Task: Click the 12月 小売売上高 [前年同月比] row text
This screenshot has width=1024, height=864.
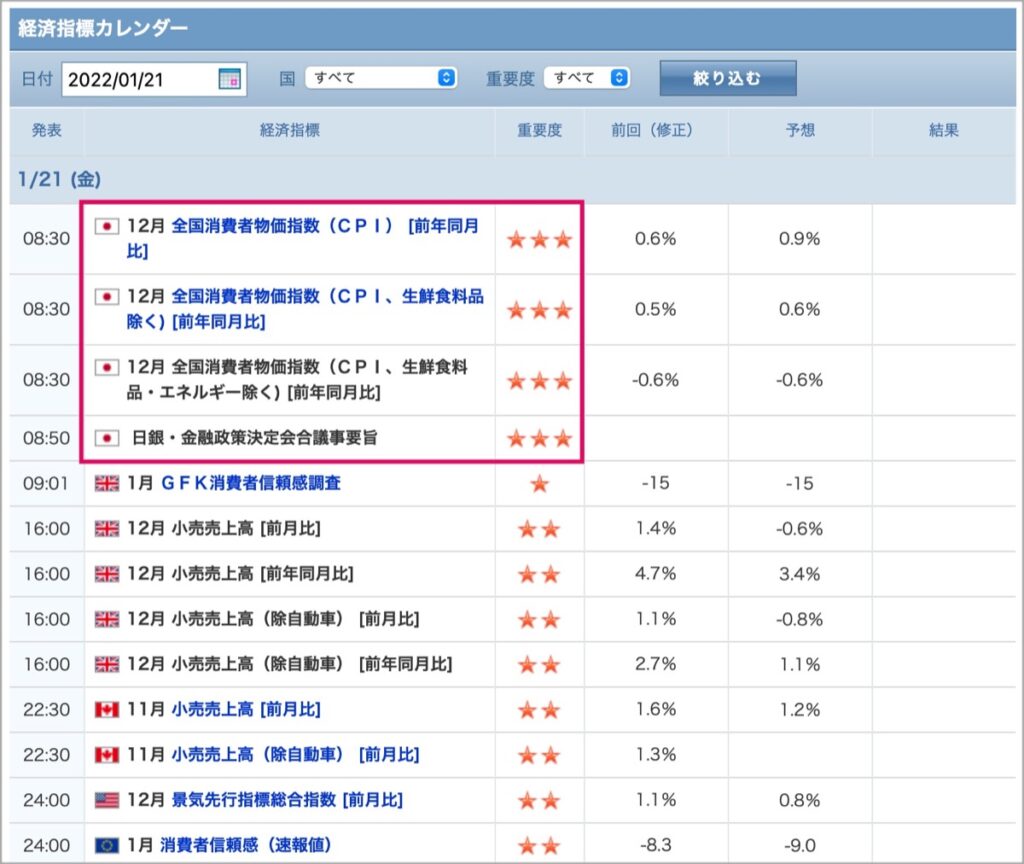Action: point(240,573)
